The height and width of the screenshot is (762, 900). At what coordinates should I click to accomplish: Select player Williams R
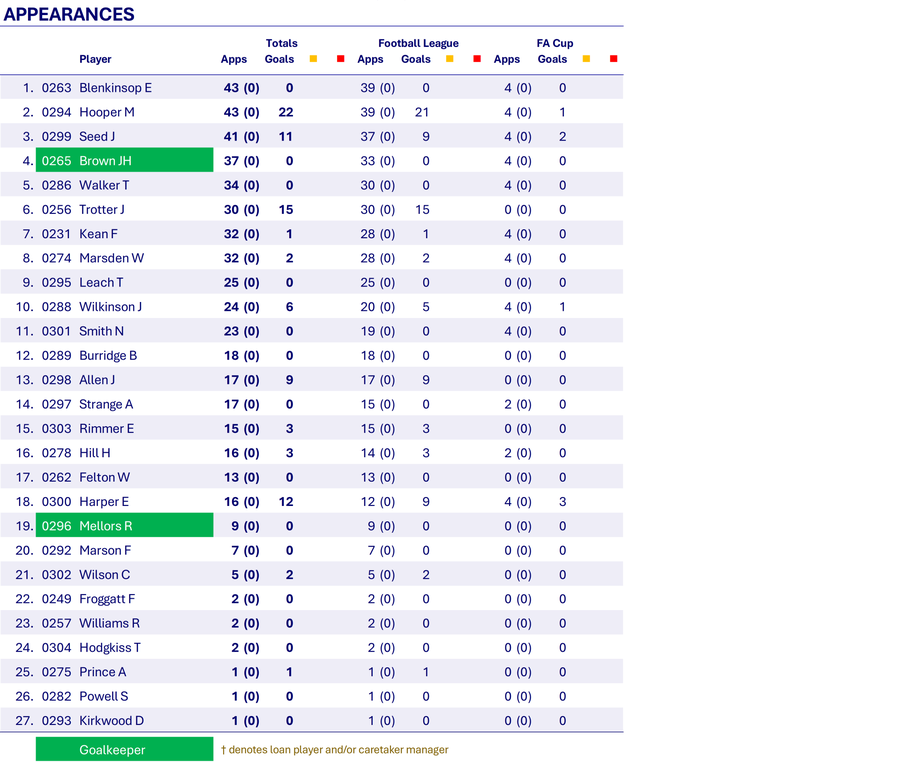[x=110, y=623]
